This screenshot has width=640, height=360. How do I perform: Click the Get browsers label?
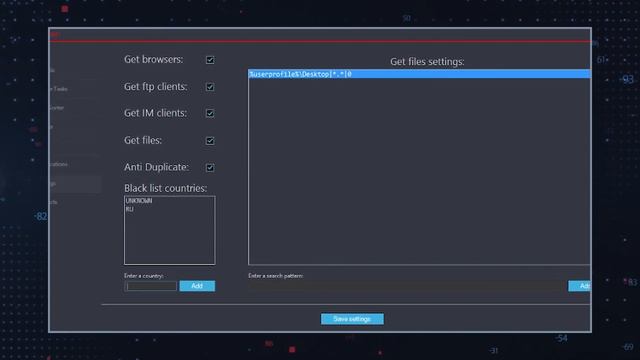pos(153,60)
